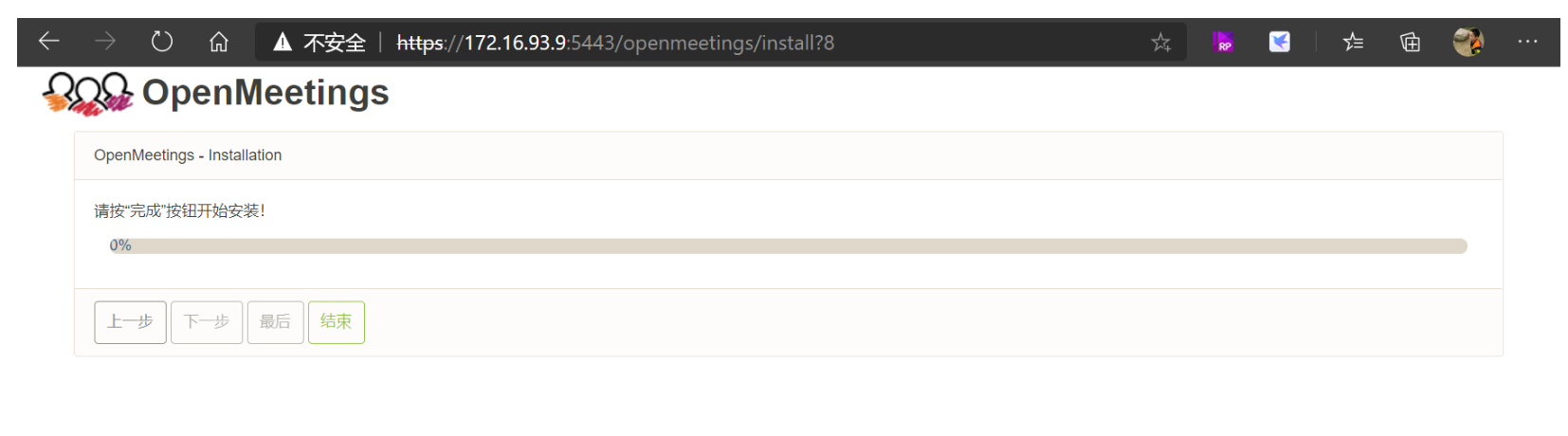Screen dimensions: 1568x436
Task: Click the user profile avatar
Action: pyautogui.click(x=1468, y=42)
